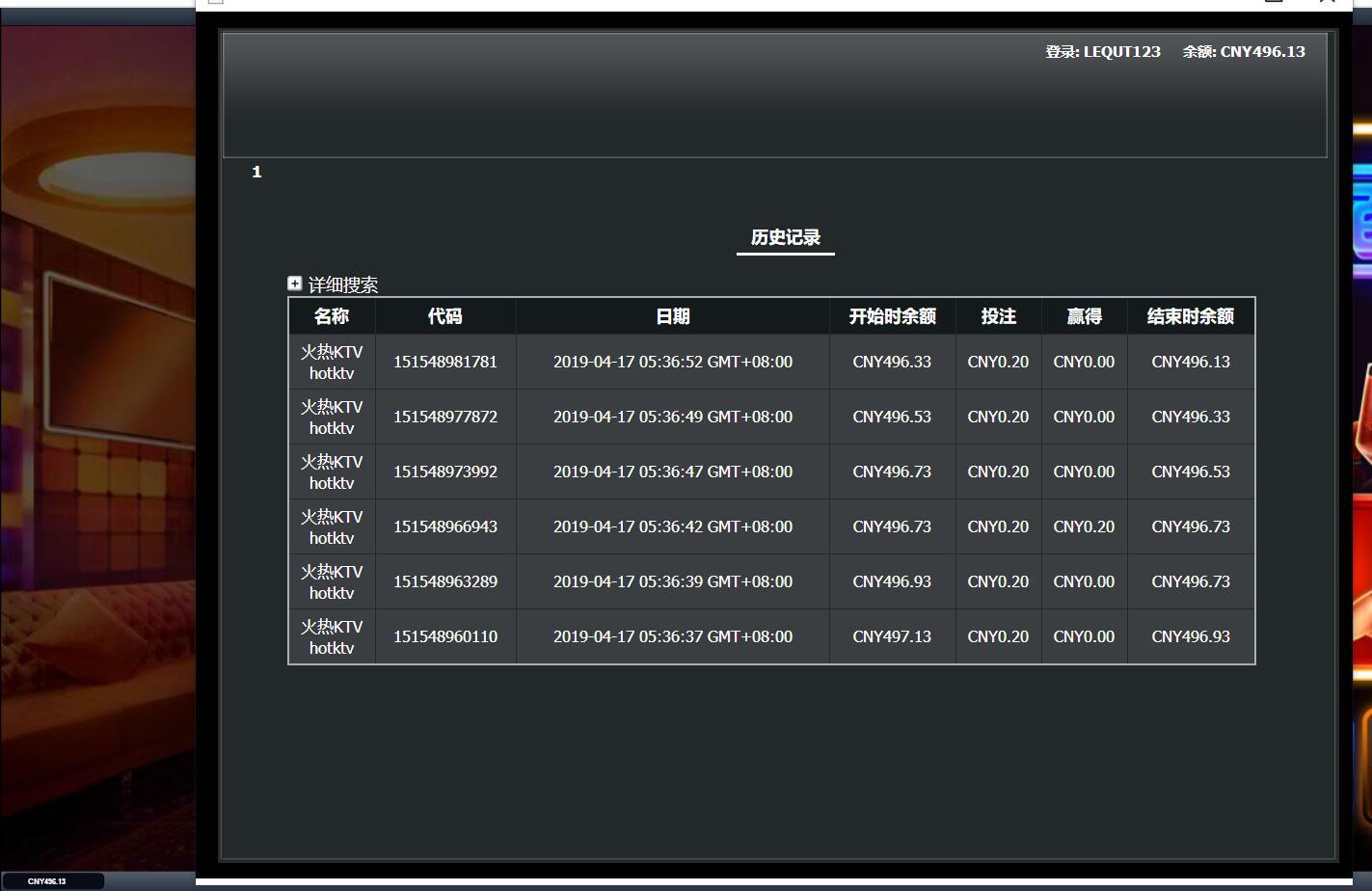Image resolution: width=1372 pixels, height=891 pixels.
Task: Click ending balance CNY496.13 in row 151548981781
Action: [1191, 362]
